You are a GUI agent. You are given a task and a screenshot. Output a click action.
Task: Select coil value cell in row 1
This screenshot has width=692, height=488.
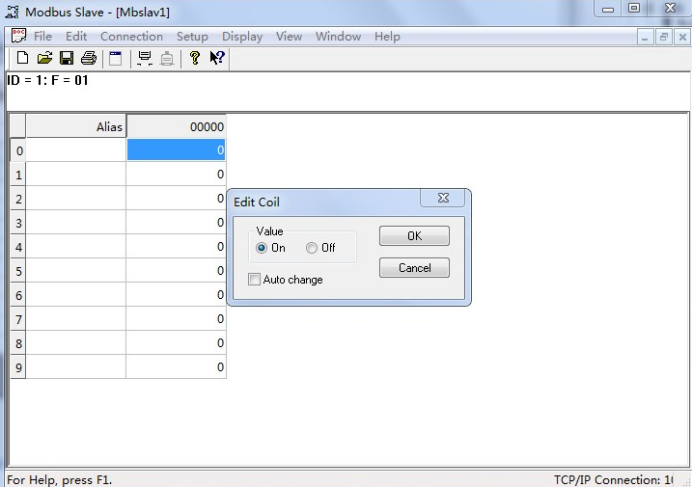[x=176, y=174]
